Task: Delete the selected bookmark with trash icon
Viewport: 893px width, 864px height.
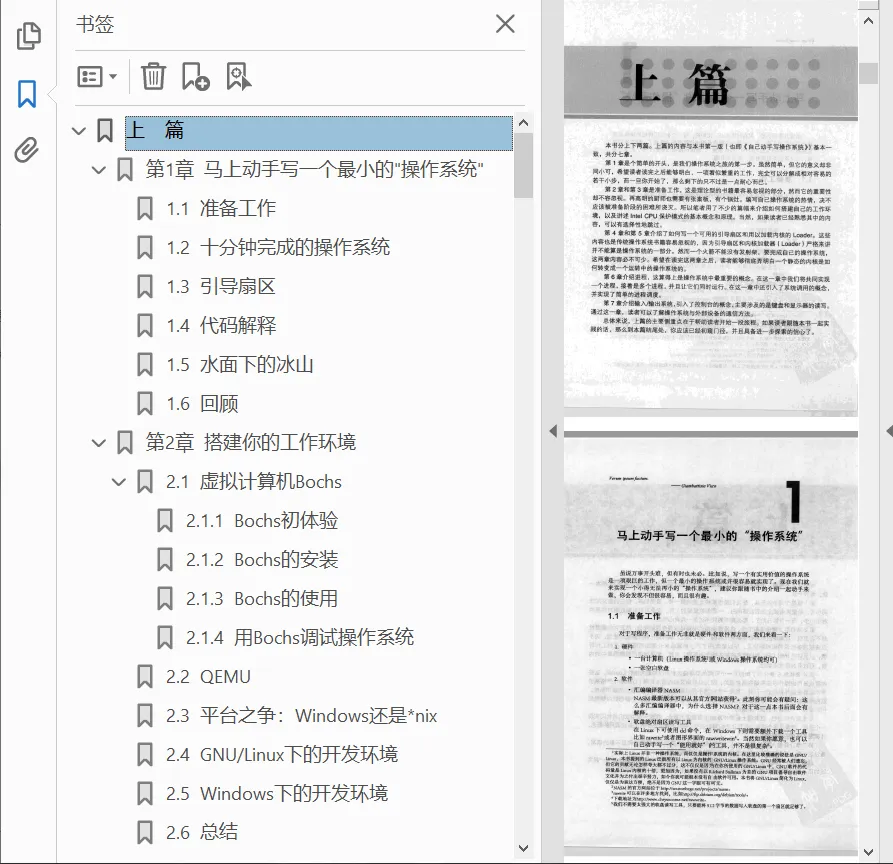Action: tap(153, 76)
